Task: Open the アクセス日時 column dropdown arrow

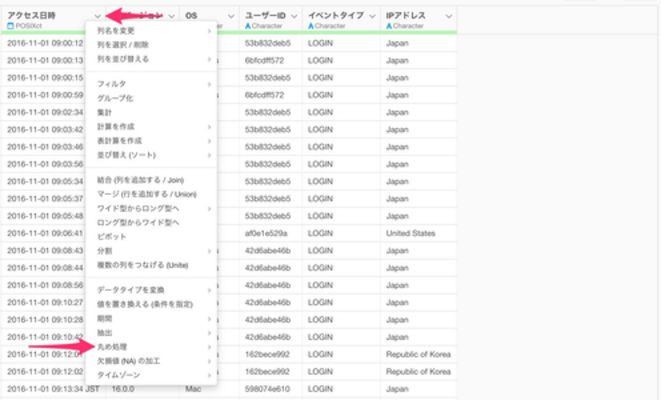Action: pos(97,16)
